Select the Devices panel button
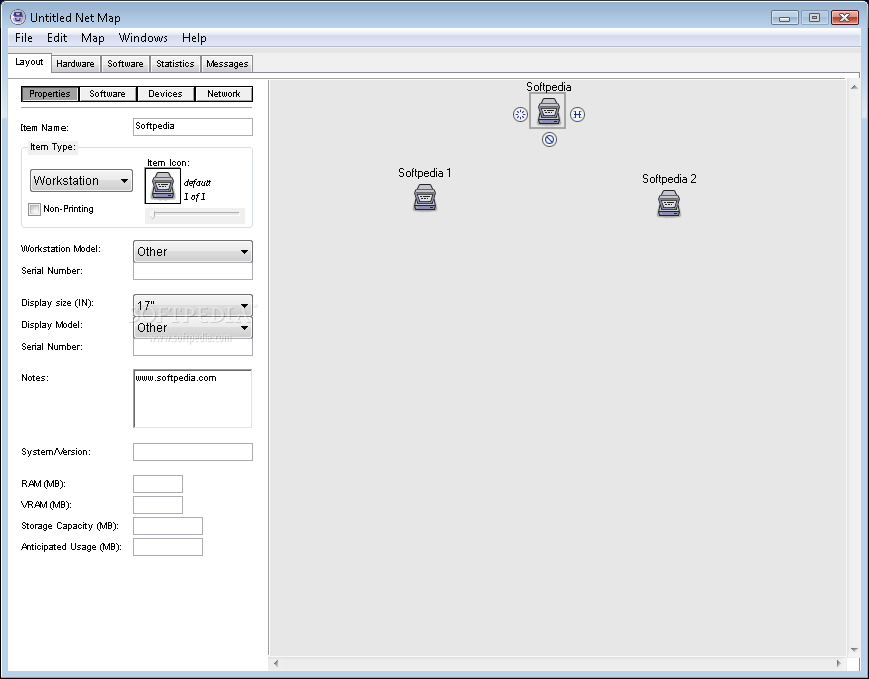This screenshot has height=679, width=869. (165, 94)
